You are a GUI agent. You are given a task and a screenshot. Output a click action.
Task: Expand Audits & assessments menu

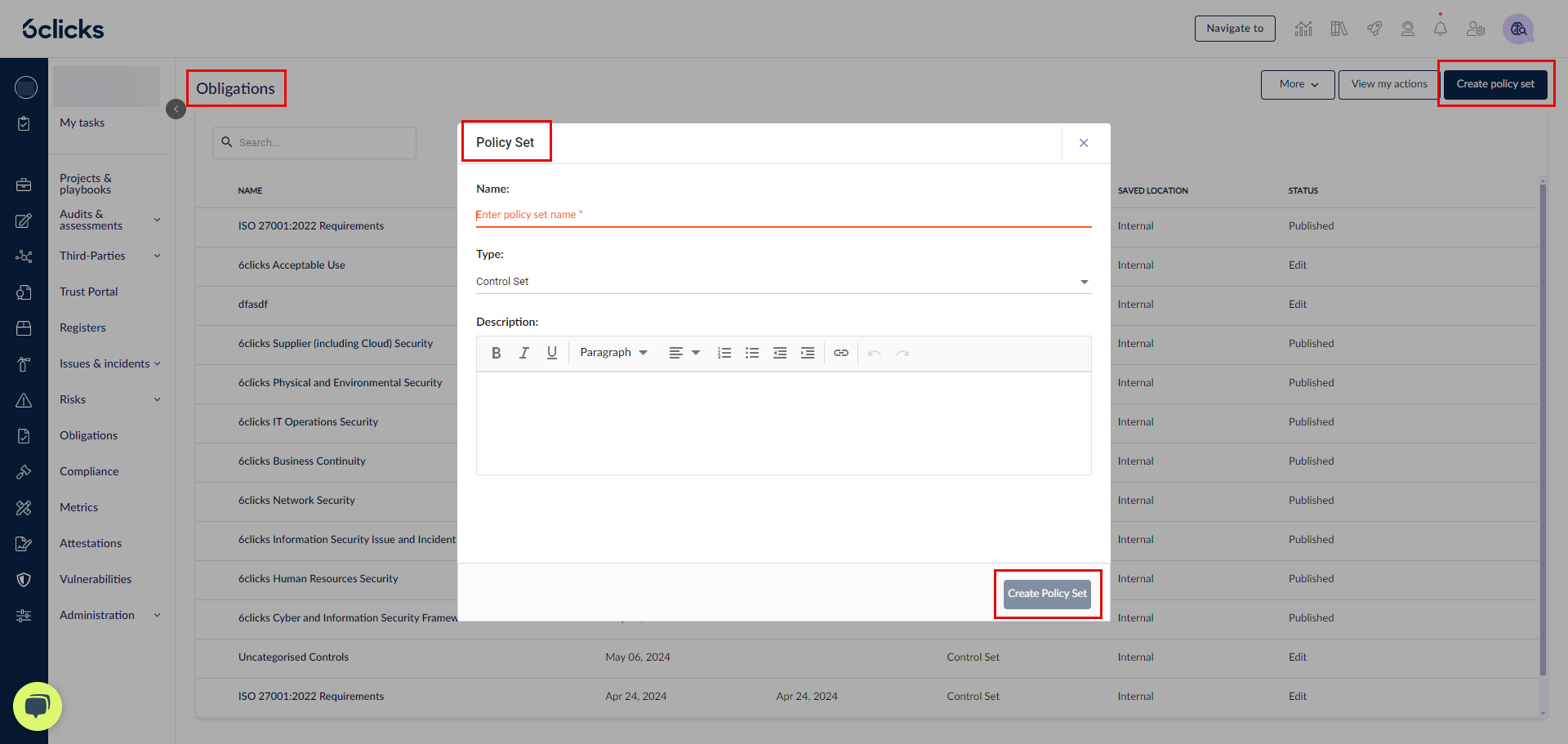click(158, 220)
